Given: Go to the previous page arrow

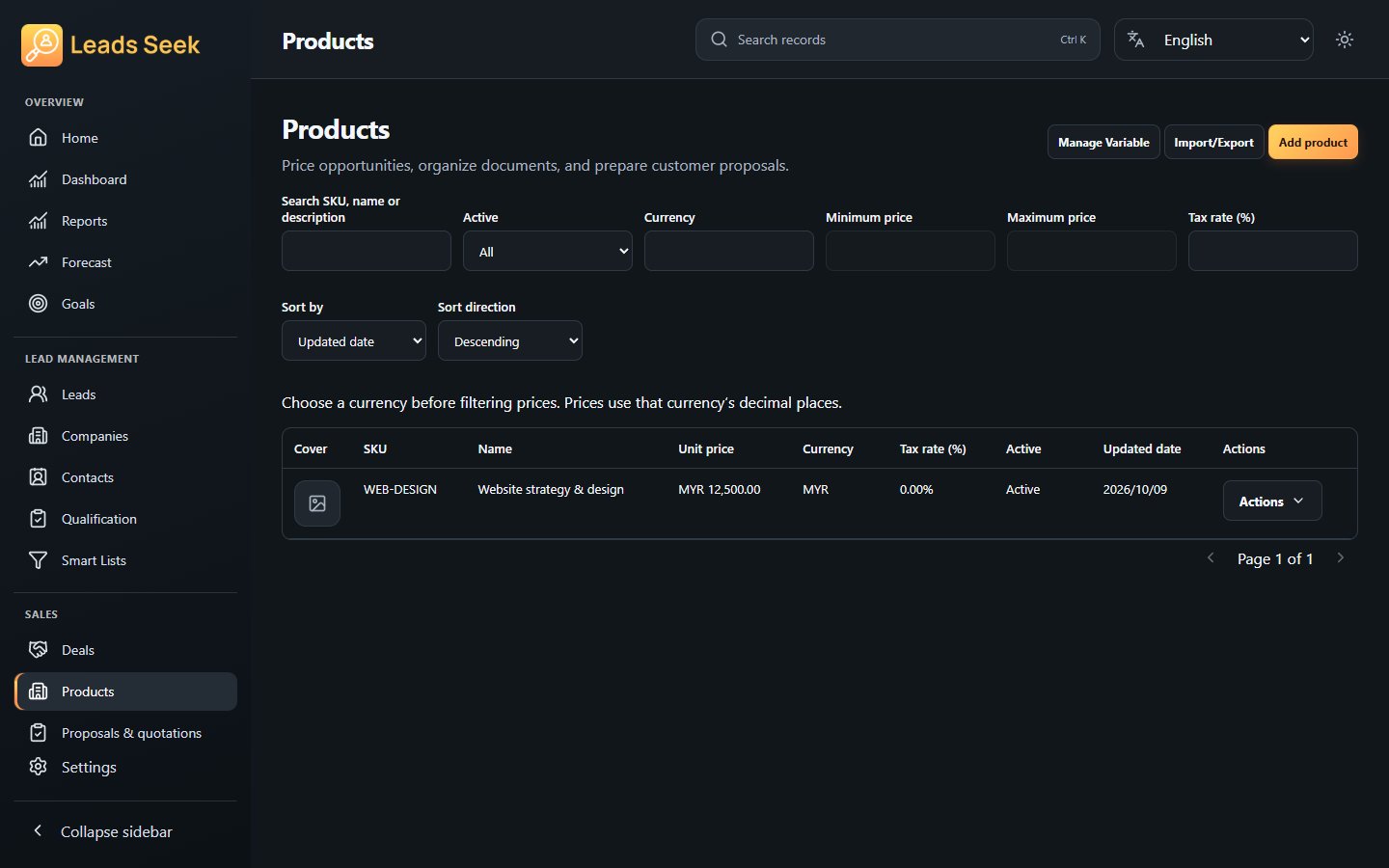Looking at the screenshot, I should (x=1211, y=558).
